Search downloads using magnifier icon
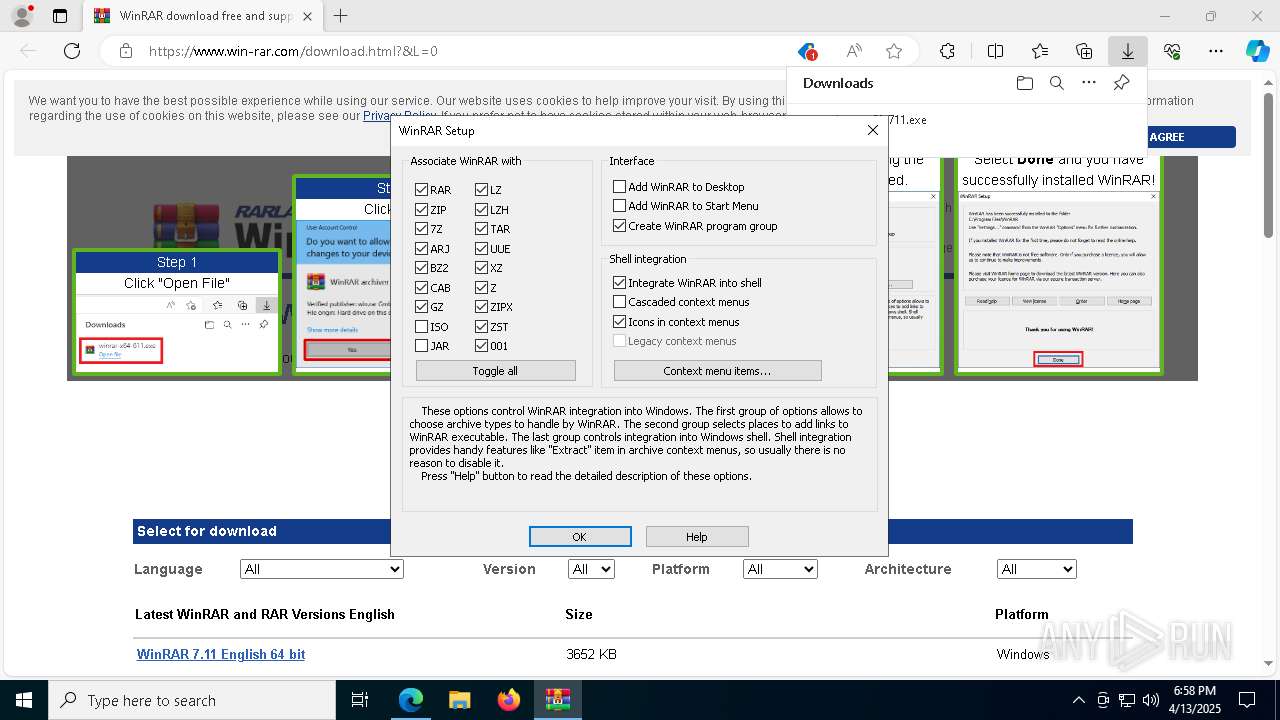The width and height of the screenshot is (1280, 720). pos(1056,83)
